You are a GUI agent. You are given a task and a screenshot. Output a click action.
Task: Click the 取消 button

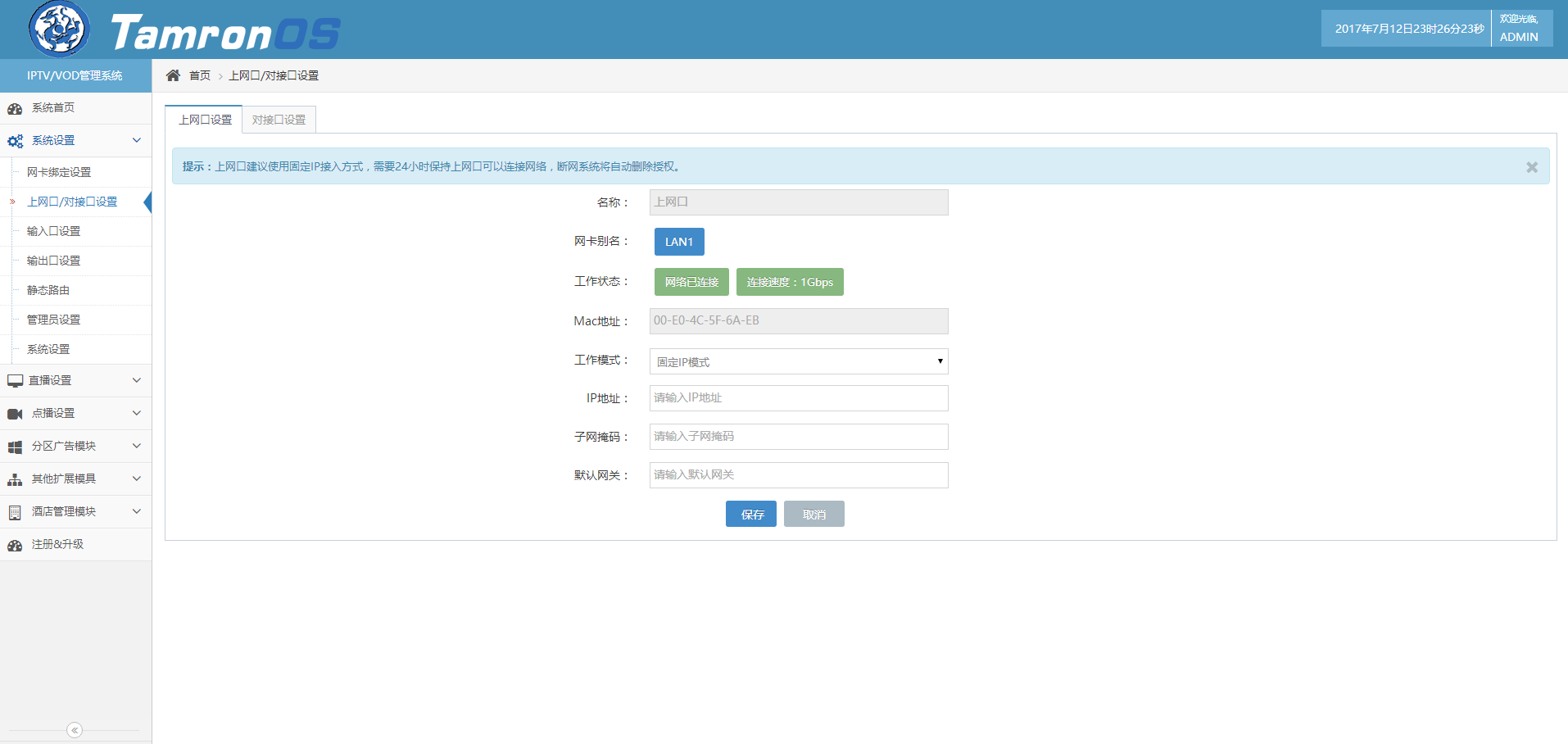click(x=813, y=514)
